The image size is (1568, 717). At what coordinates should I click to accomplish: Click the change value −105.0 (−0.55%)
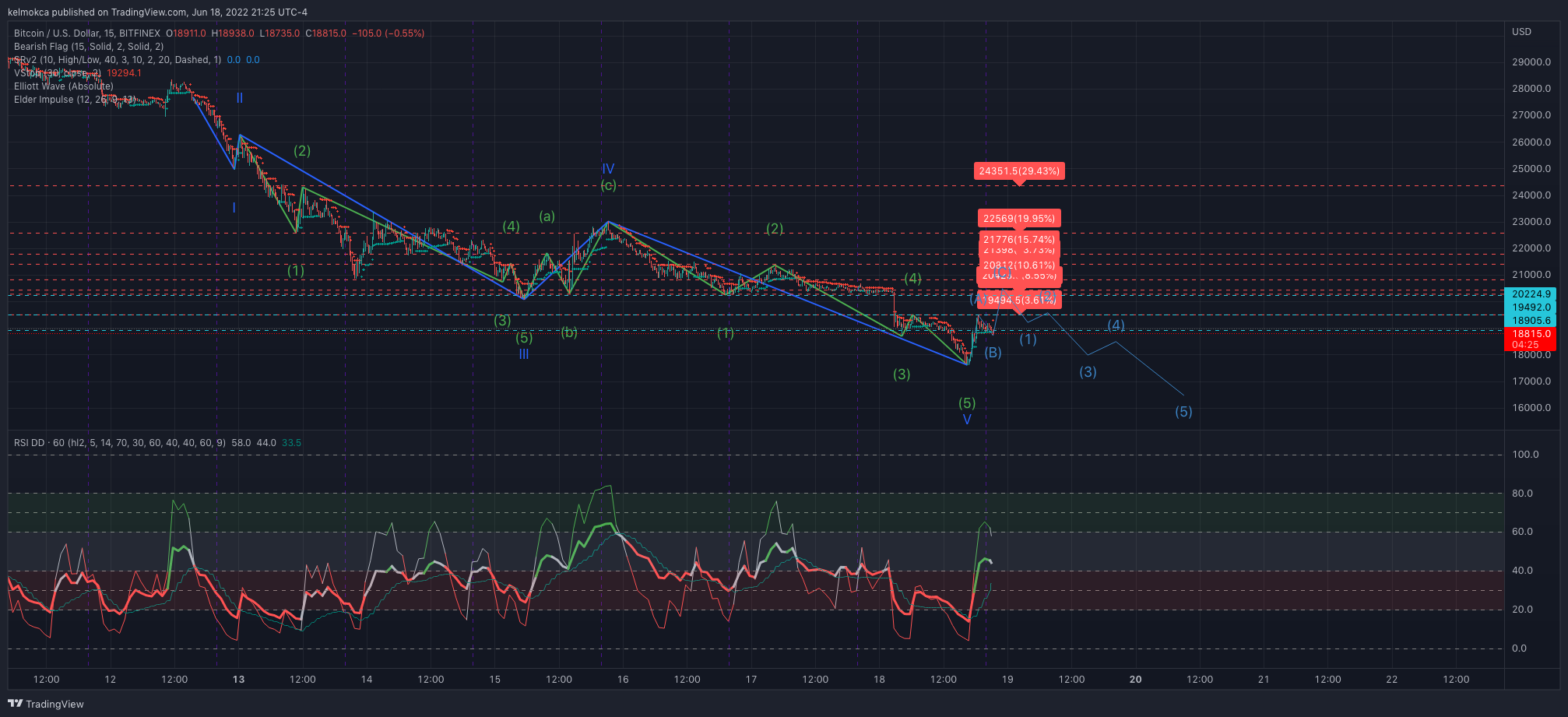coord(388,33)
